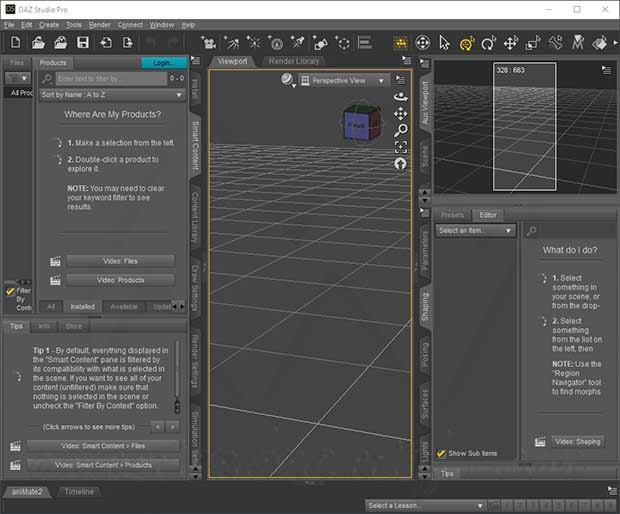Show the next tip arrow
The width and height of the screenshot is (620, 514).
click(x=173, y=427)
